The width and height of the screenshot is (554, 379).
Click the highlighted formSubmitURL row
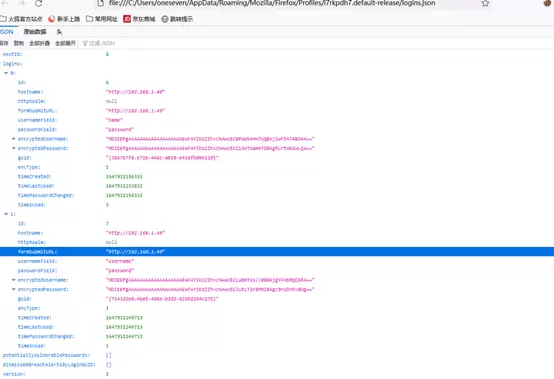point(277,251)
